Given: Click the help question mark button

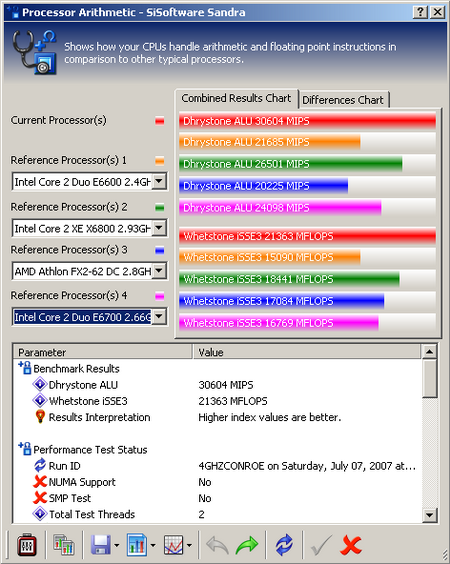Looking at the screenshot, I should [x=421, y=12].
